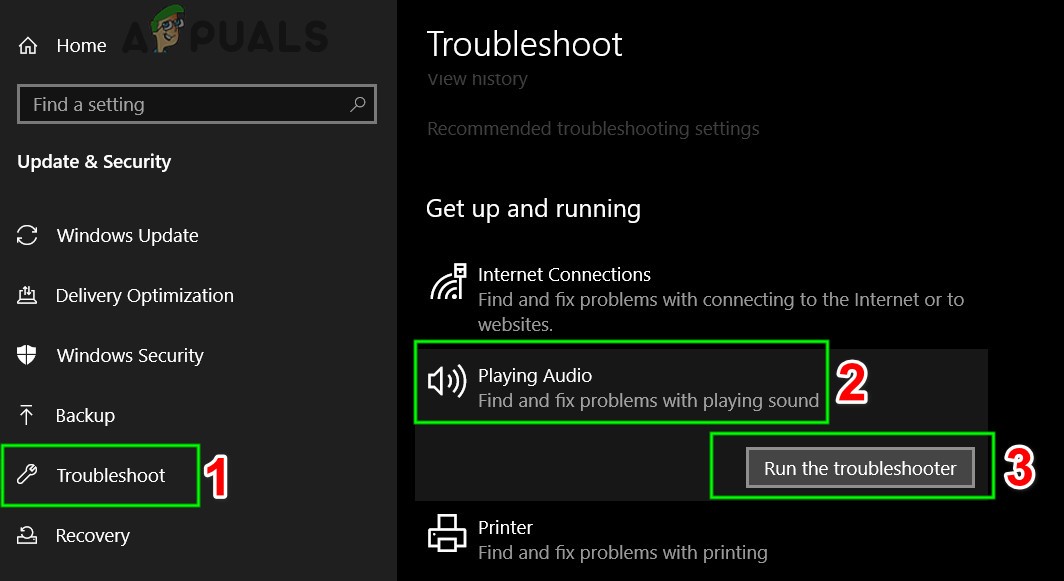Click the Delivery Optimization icon
Viewport: 1064px width, 581px height.
(x=30, y=295)
